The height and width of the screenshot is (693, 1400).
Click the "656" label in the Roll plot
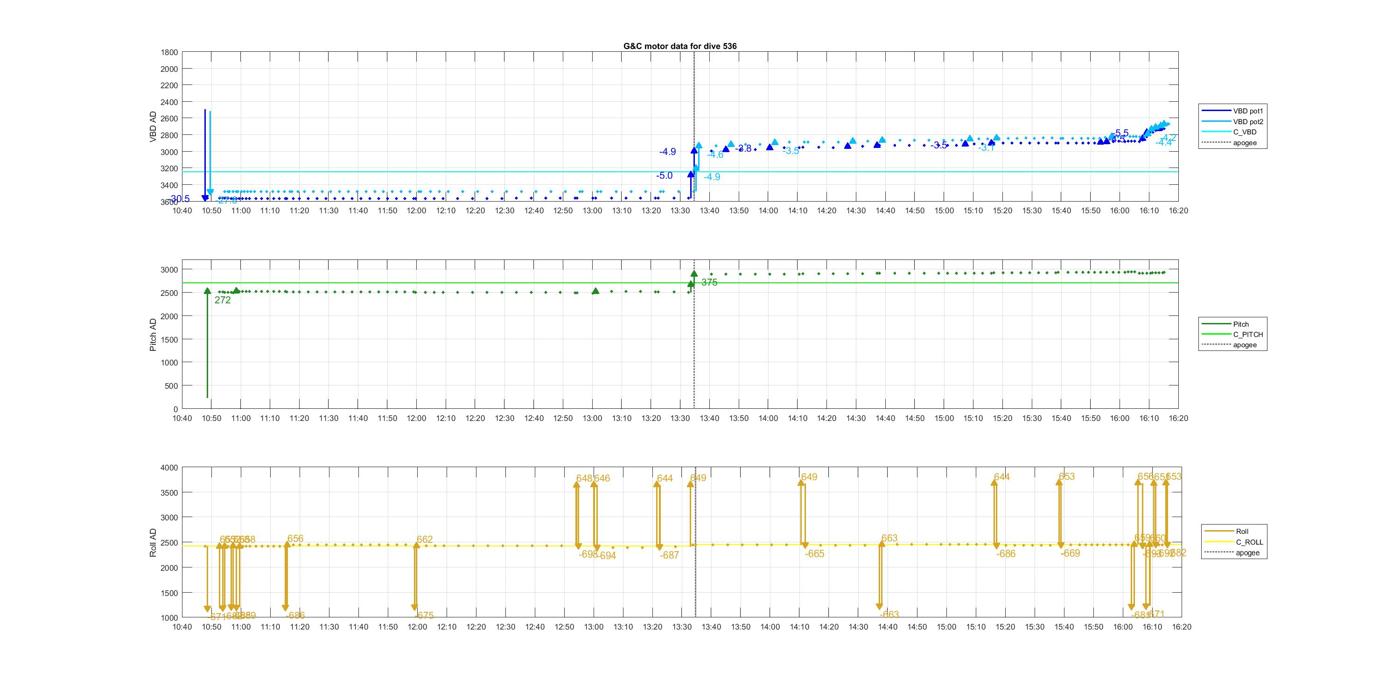295,539
